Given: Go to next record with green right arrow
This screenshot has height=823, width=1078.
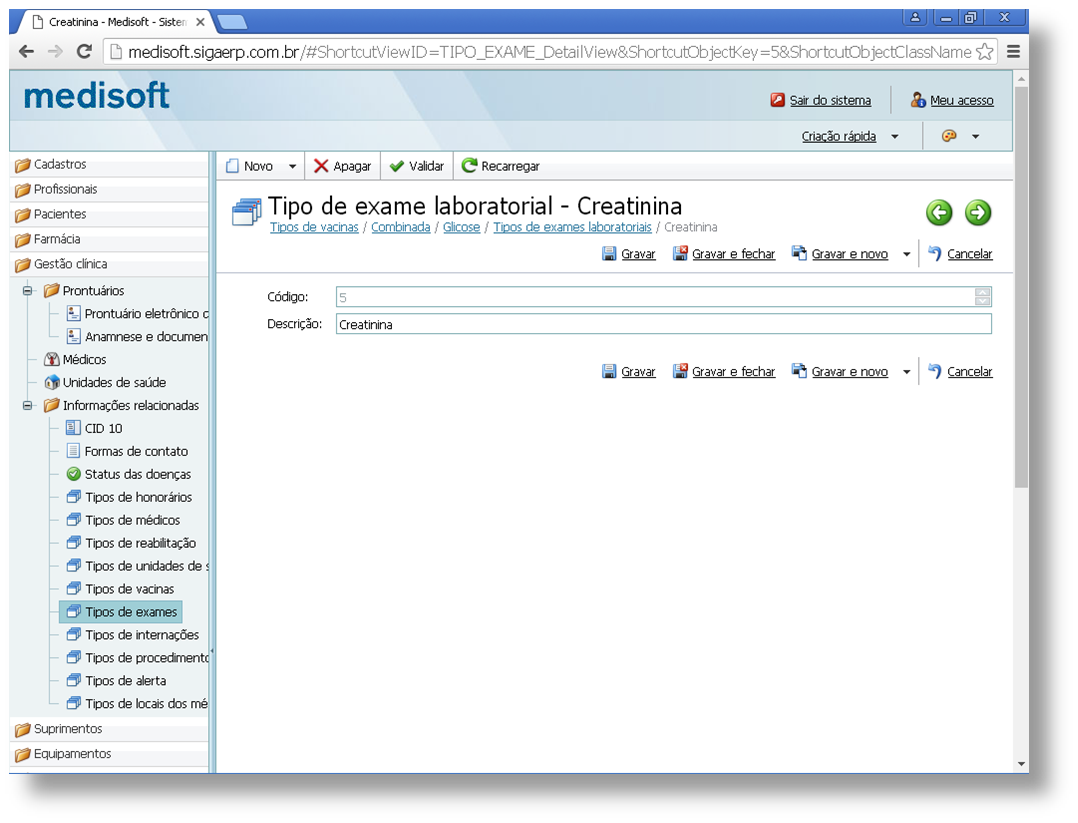Looking at the screenshot, I should [x=978, y=212].
